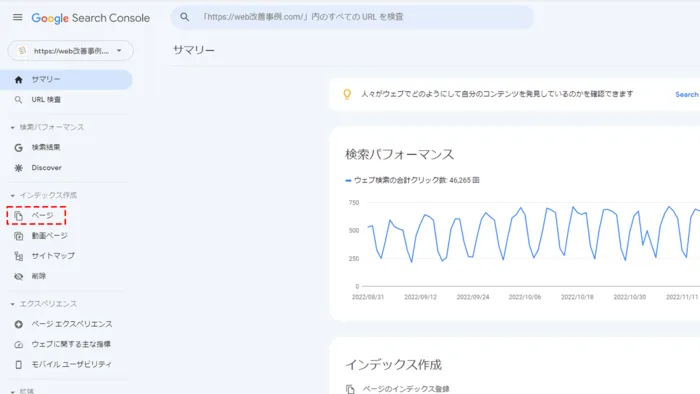This screenshot has width=700, height=394.
Task: Open the property selector dropdown
Action: (x=71, y=50)
